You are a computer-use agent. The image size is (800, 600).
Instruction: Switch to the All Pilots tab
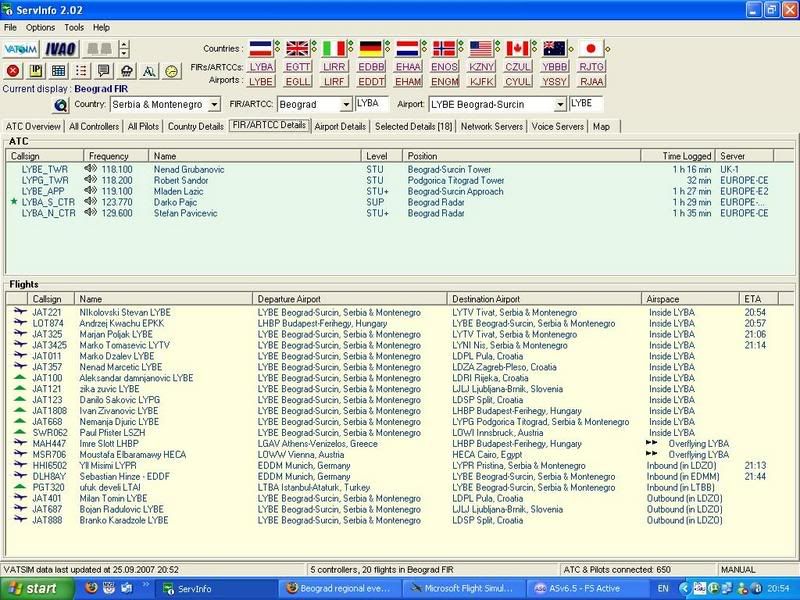click(x=143, y=127)
